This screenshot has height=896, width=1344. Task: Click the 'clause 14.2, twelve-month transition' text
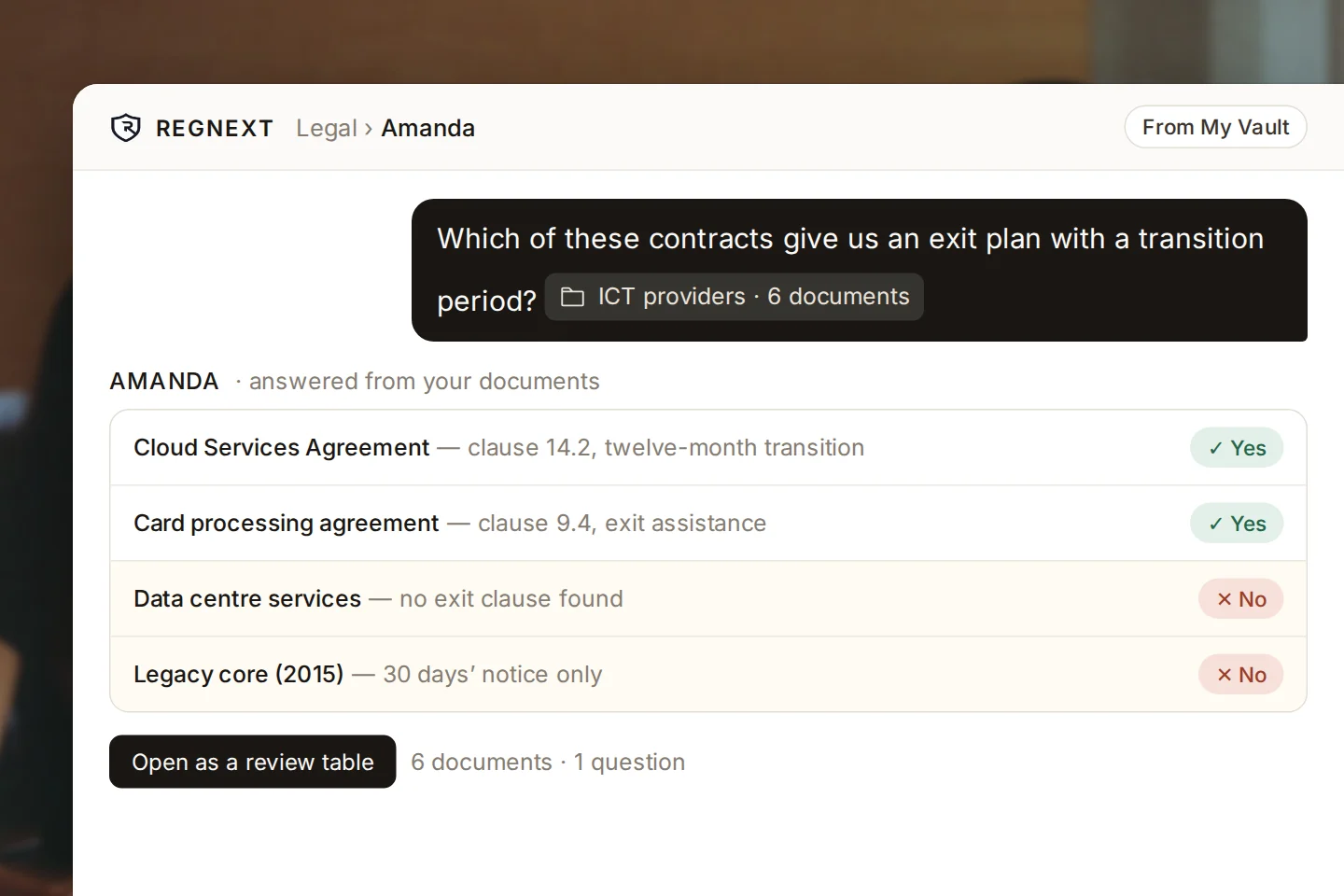tap(666, 448)
